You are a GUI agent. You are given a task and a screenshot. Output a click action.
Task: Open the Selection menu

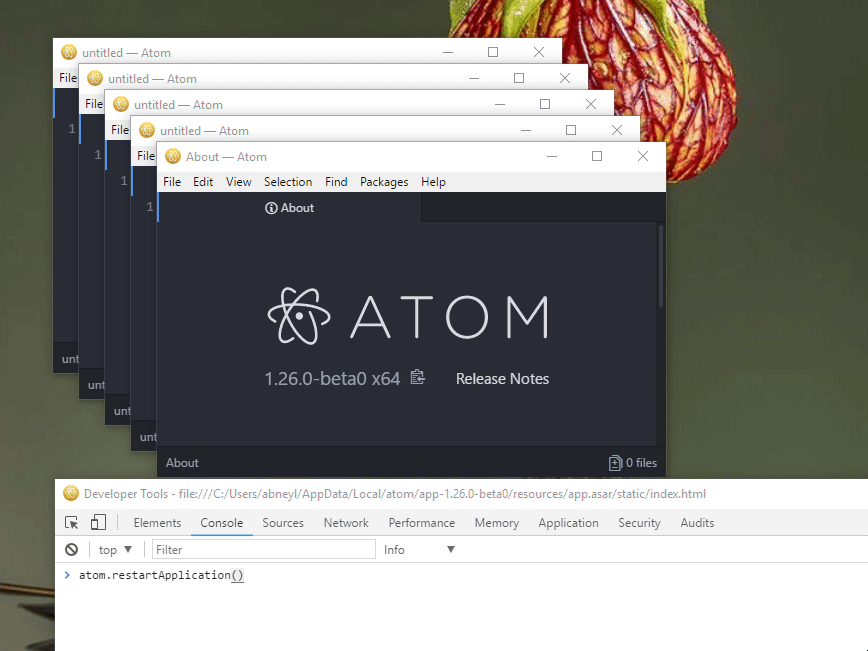(x=288, y=182)
